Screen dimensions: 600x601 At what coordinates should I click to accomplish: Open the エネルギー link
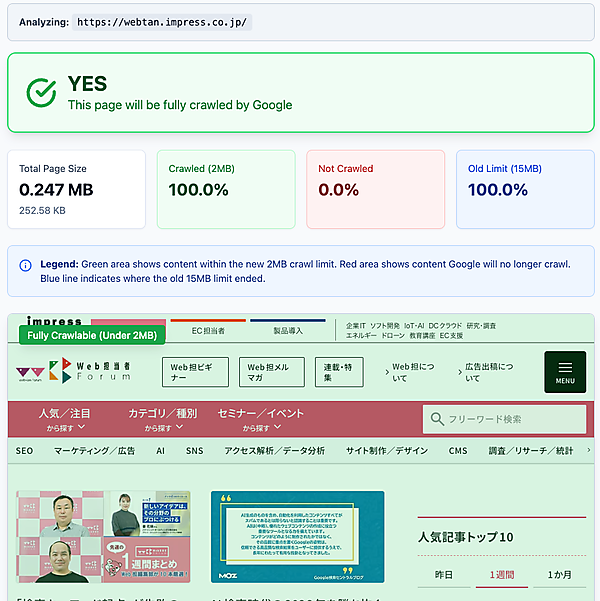pos(361,336)
